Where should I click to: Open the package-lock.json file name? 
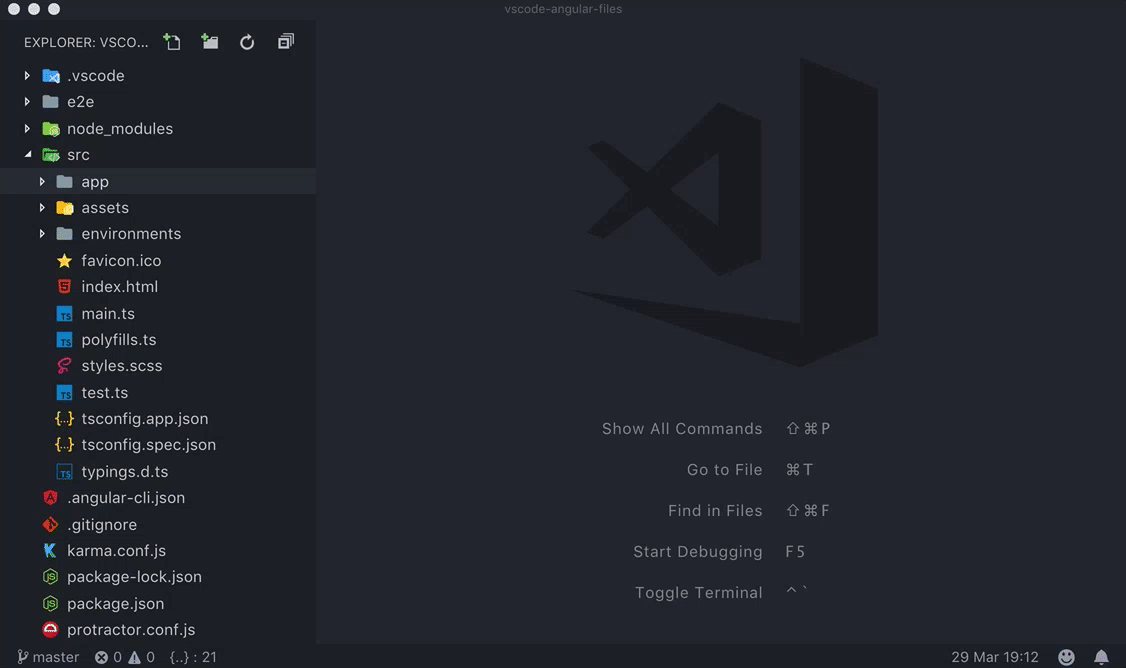[134, 577]
